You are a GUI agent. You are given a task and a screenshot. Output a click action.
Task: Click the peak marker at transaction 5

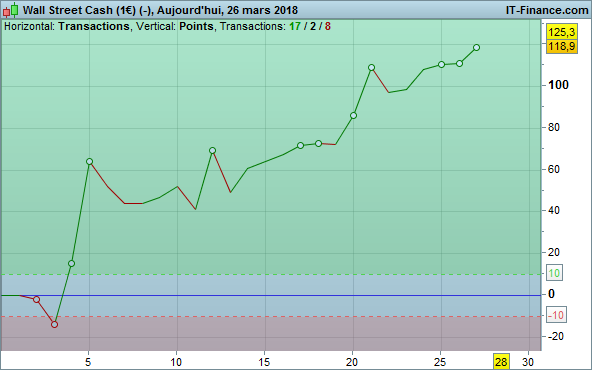pos(89,162)
